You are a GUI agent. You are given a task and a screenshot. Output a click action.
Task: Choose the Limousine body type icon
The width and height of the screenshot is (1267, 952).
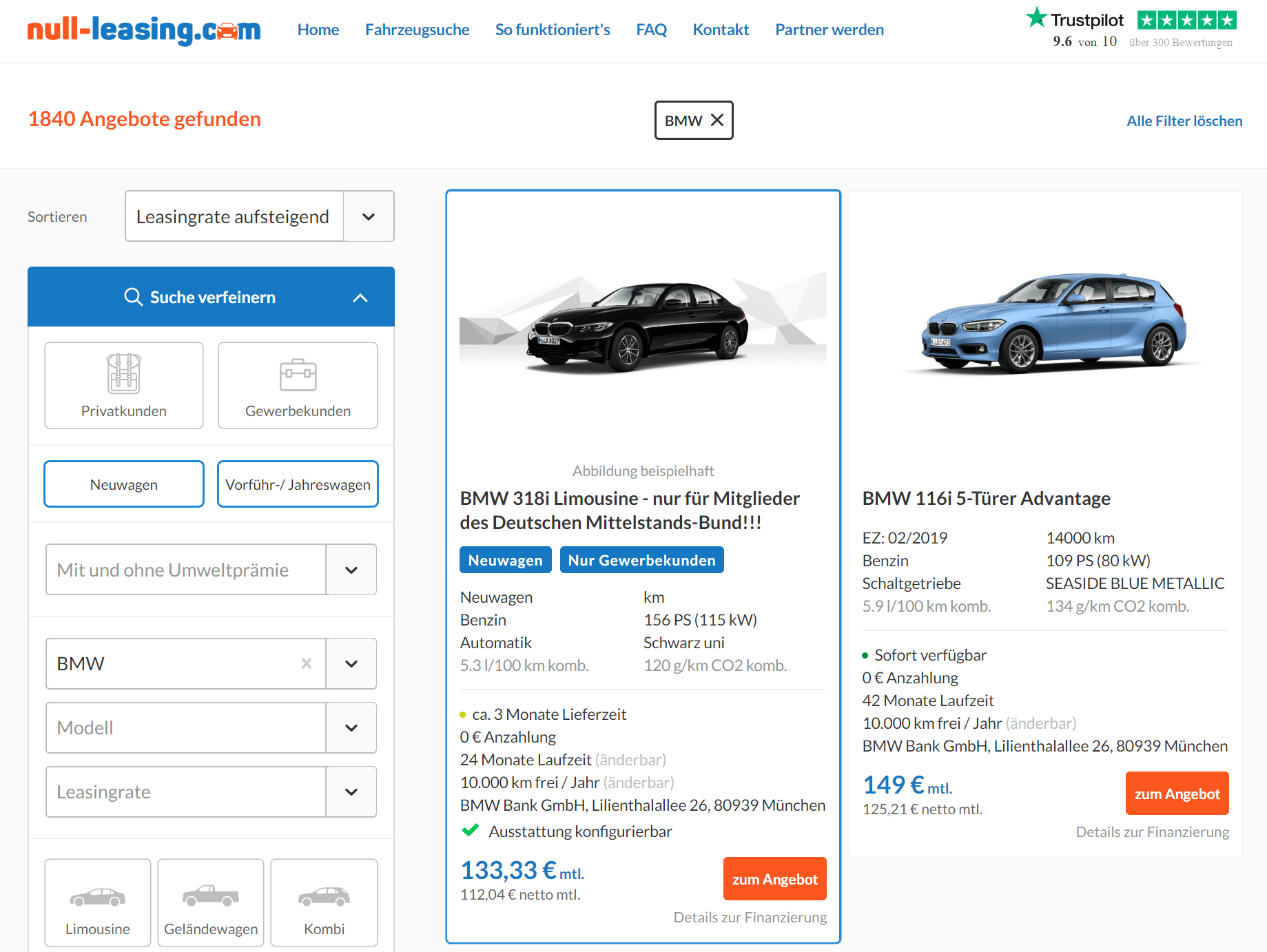point(98,898)
